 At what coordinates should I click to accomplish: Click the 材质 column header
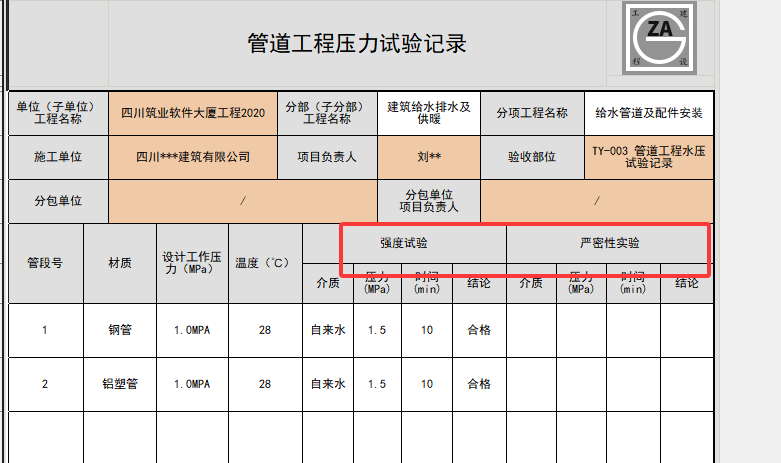(x=120, y=263)
